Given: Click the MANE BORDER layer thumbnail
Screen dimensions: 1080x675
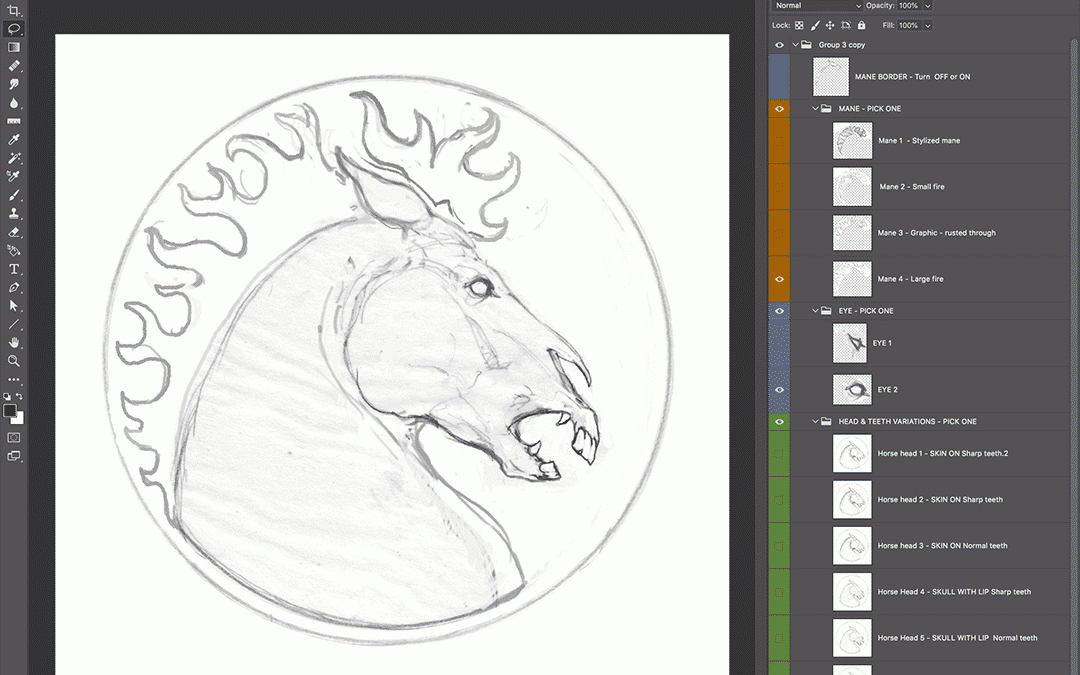Looking at the screenshot, I should (x=831, y=77).
